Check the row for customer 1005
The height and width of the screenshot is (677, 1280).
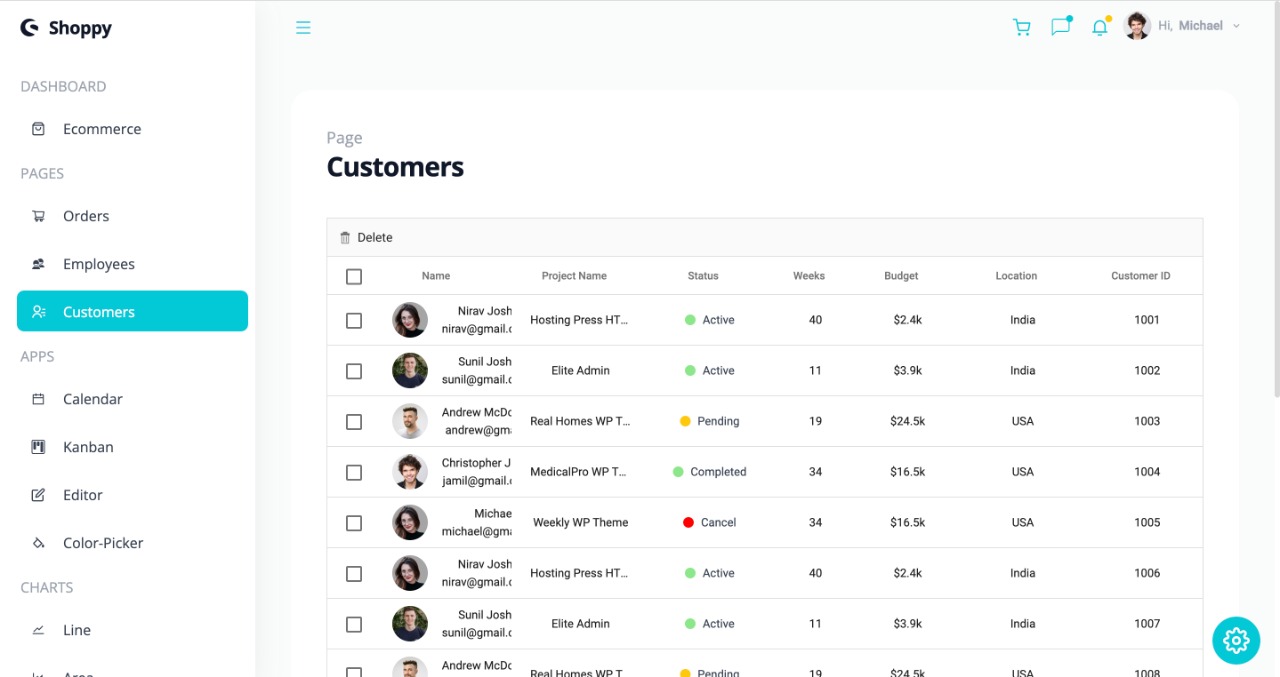pos(354,523)
